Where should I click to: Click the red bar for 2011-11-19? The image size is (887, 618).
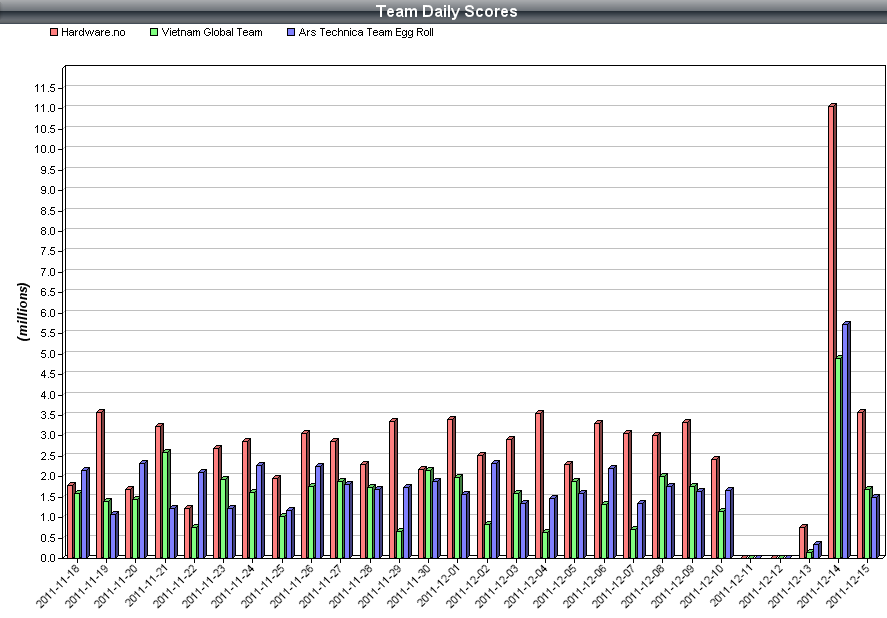100,484
